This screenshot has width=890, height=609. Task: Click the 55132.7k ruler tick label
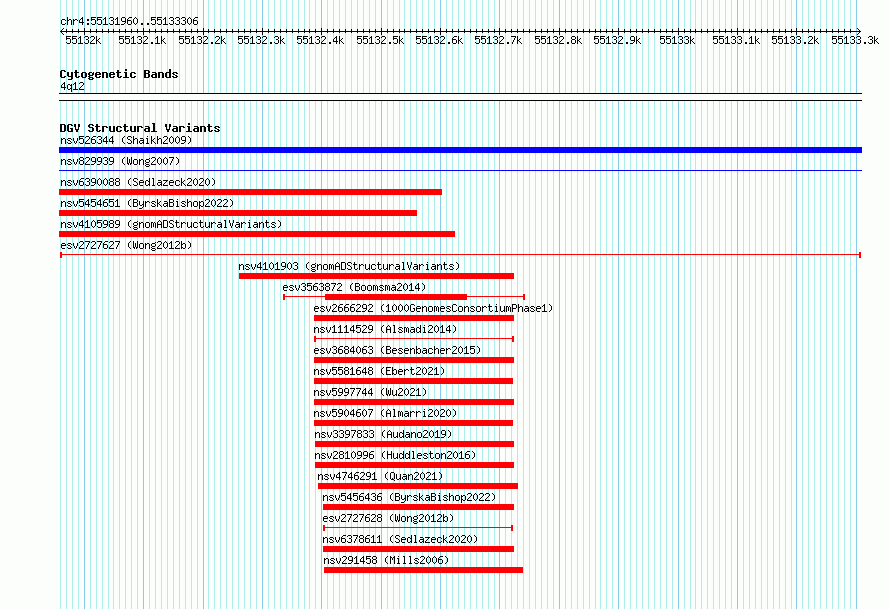click(x=498, y=40)
